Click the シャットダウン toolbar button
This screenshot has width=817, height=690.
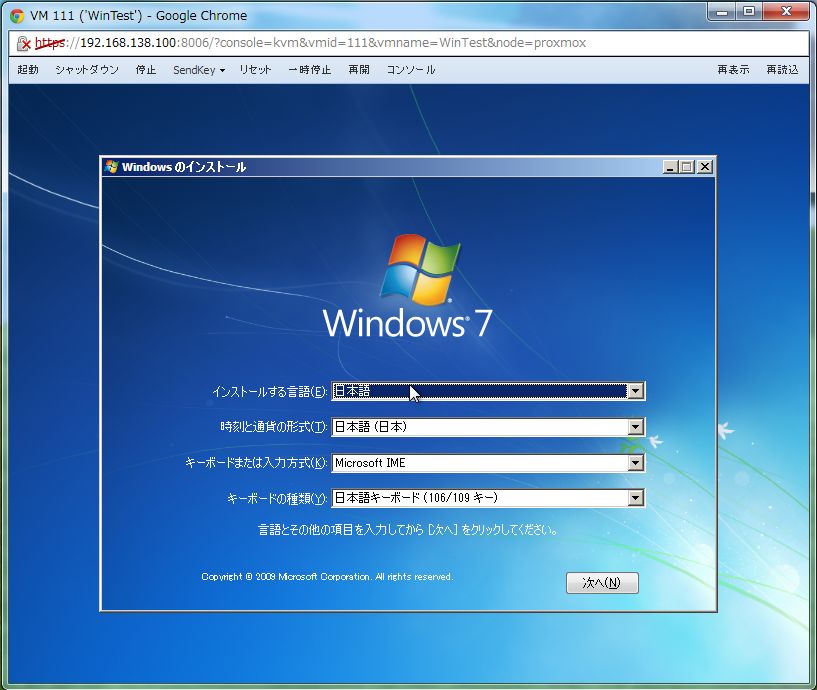coord(87,70)
